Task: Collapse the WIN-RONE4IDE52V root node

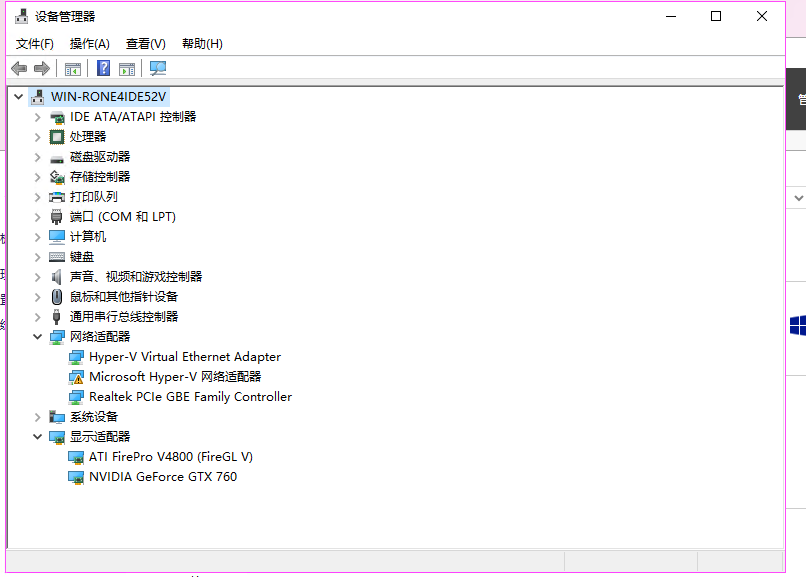Action: [19, 97]
